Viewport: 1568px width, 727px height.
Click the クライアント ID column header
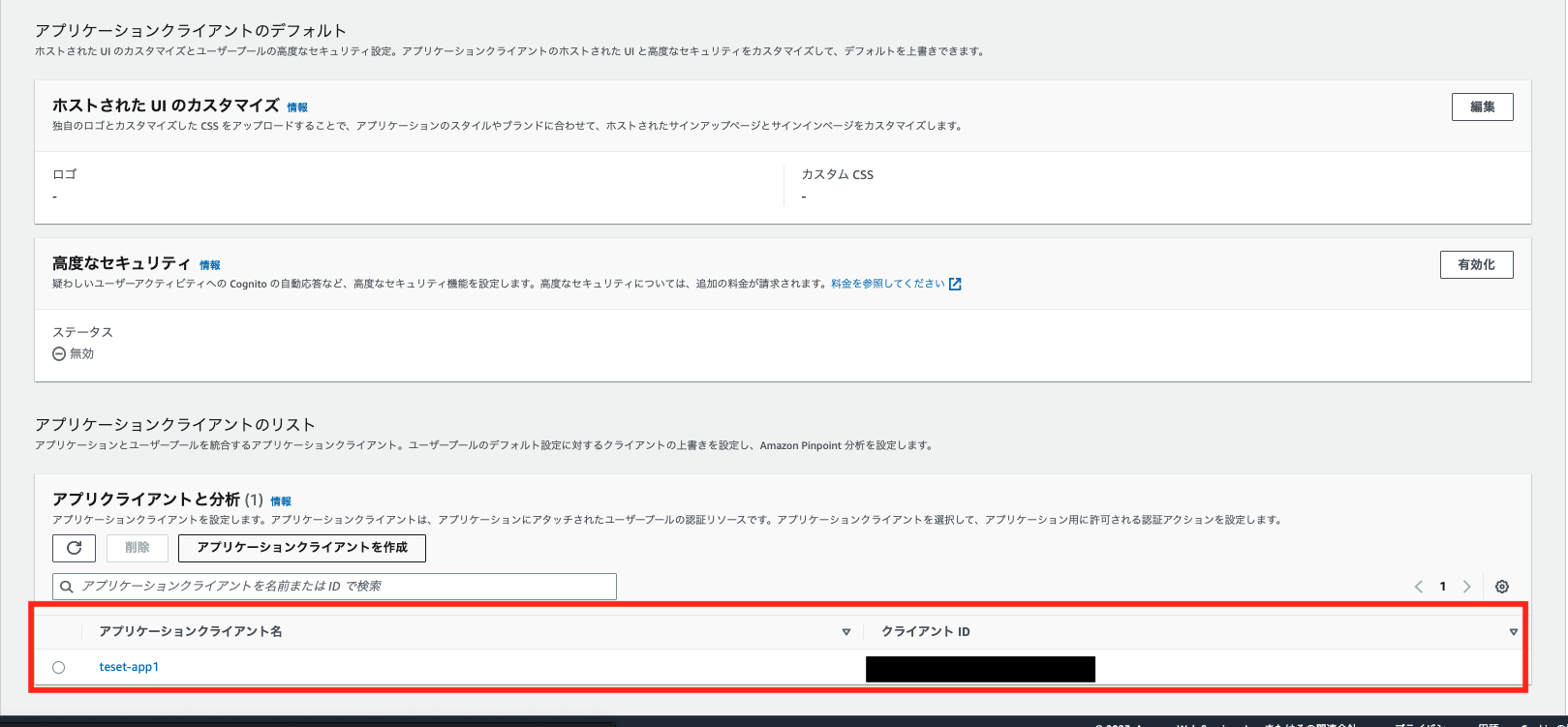[925, 632]
